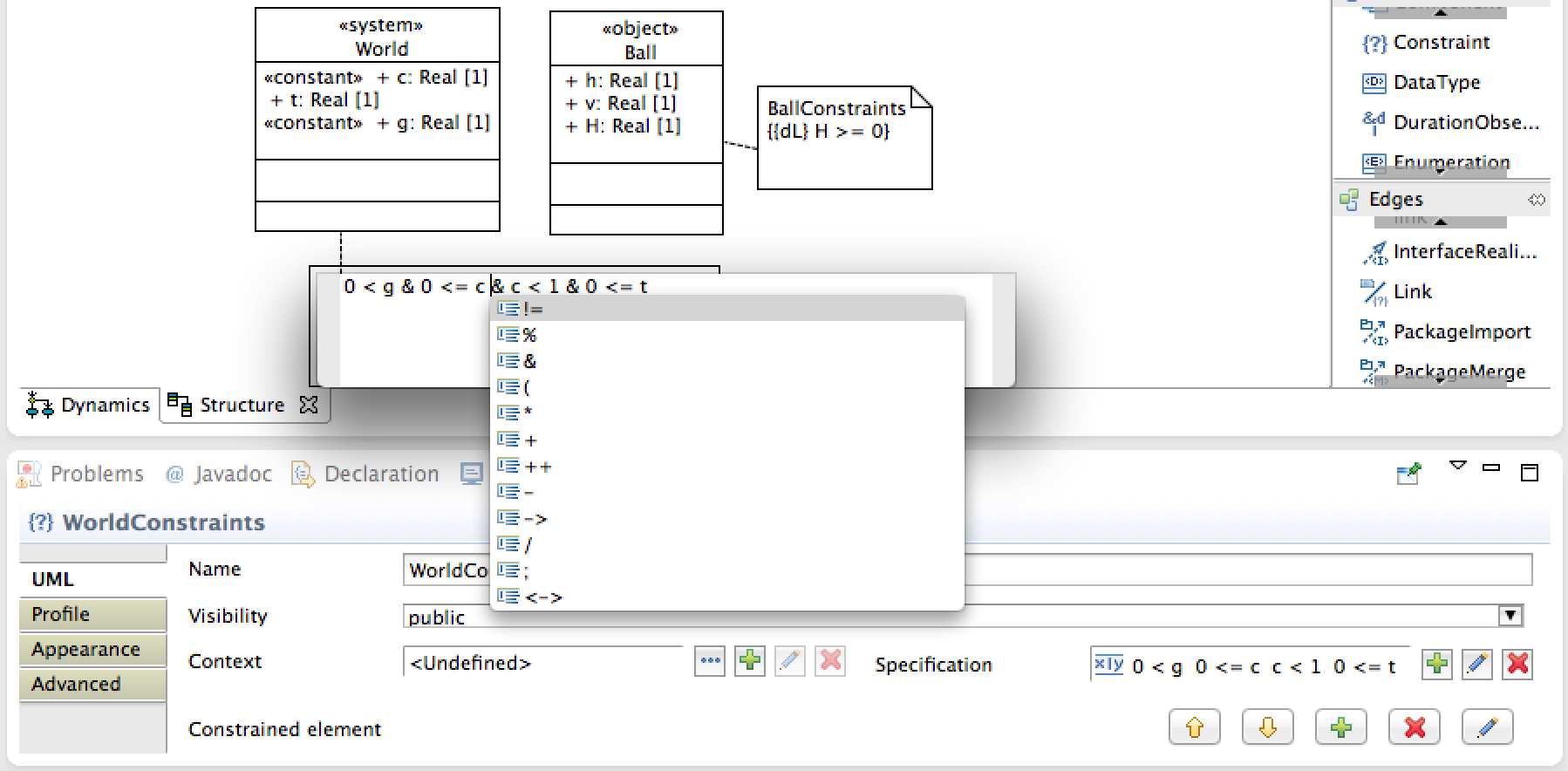1568x771 pixels.
Task: Choose the PackageImport edge tool
Action: point(1461,332)
